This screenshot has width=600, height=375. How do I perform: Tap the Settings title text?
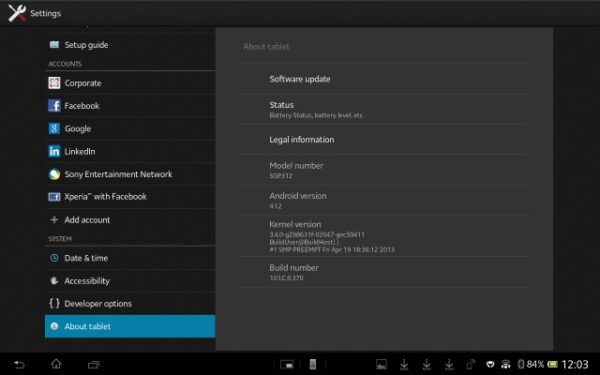[46, 13]
